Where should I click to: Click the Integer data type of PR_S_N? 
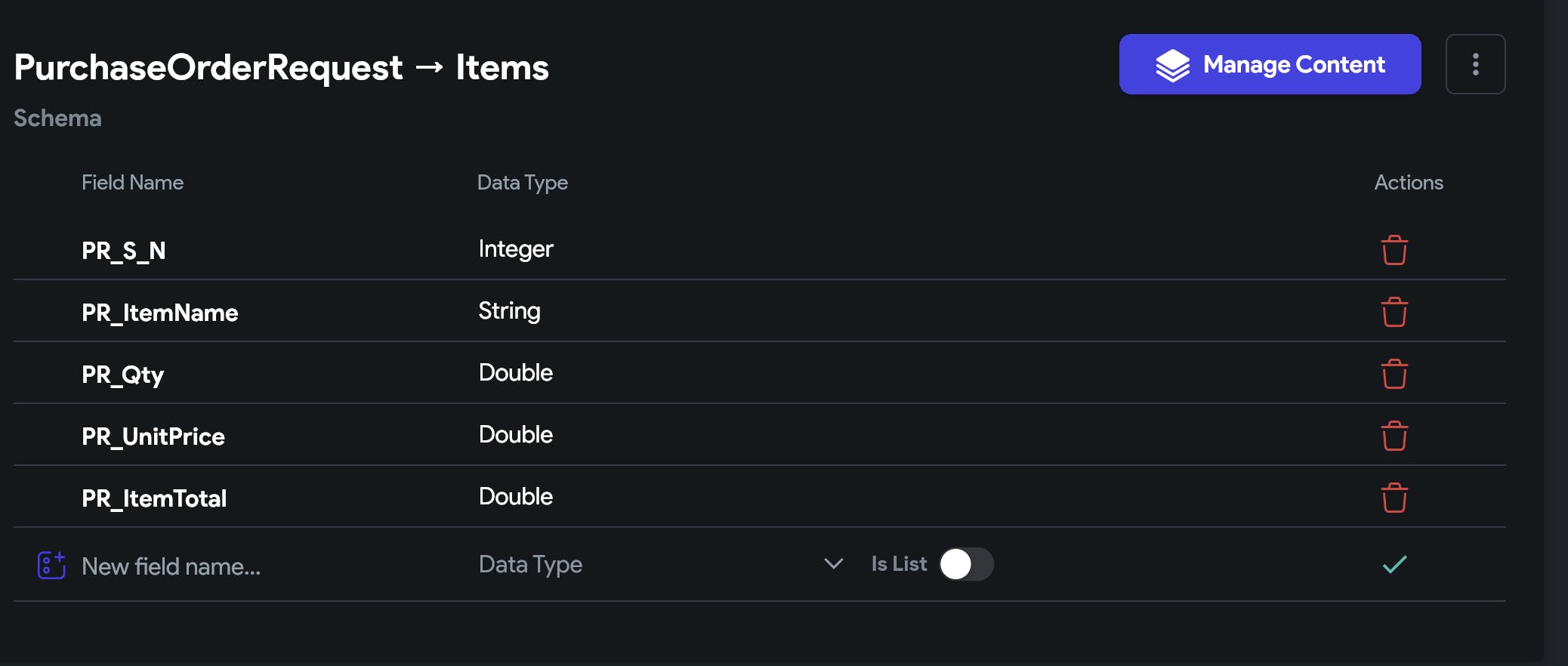pos(516,249)
